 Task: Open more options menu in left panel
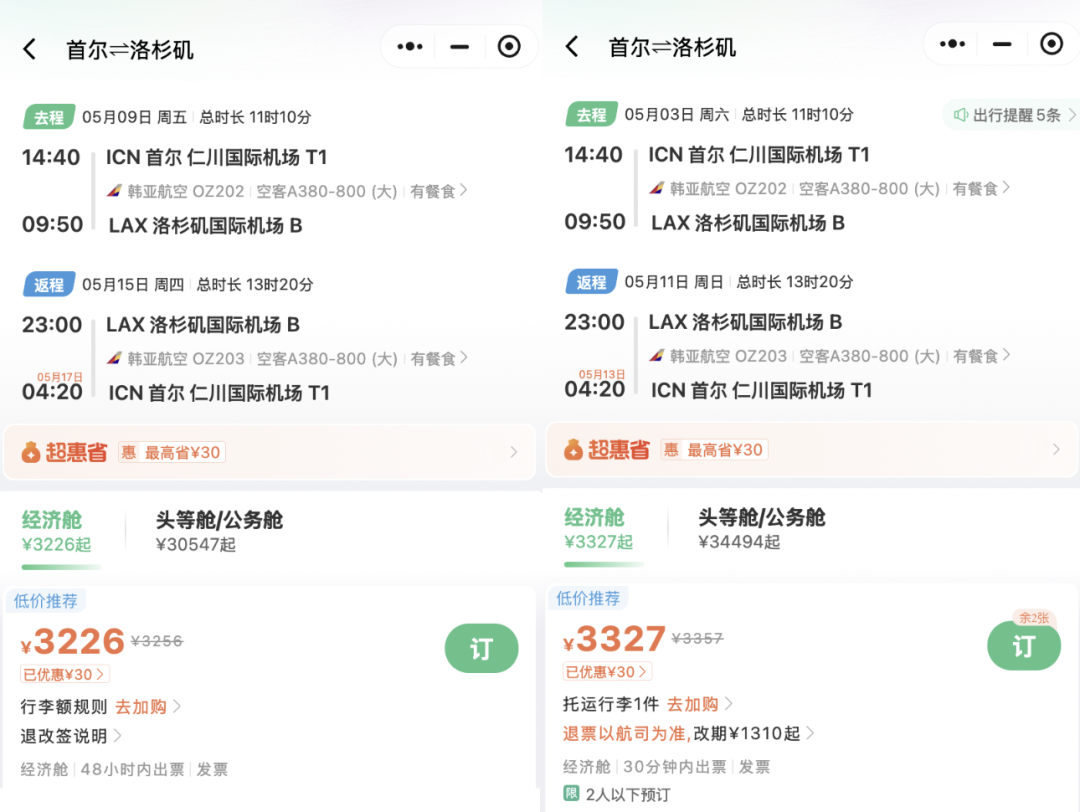[410, 47]
